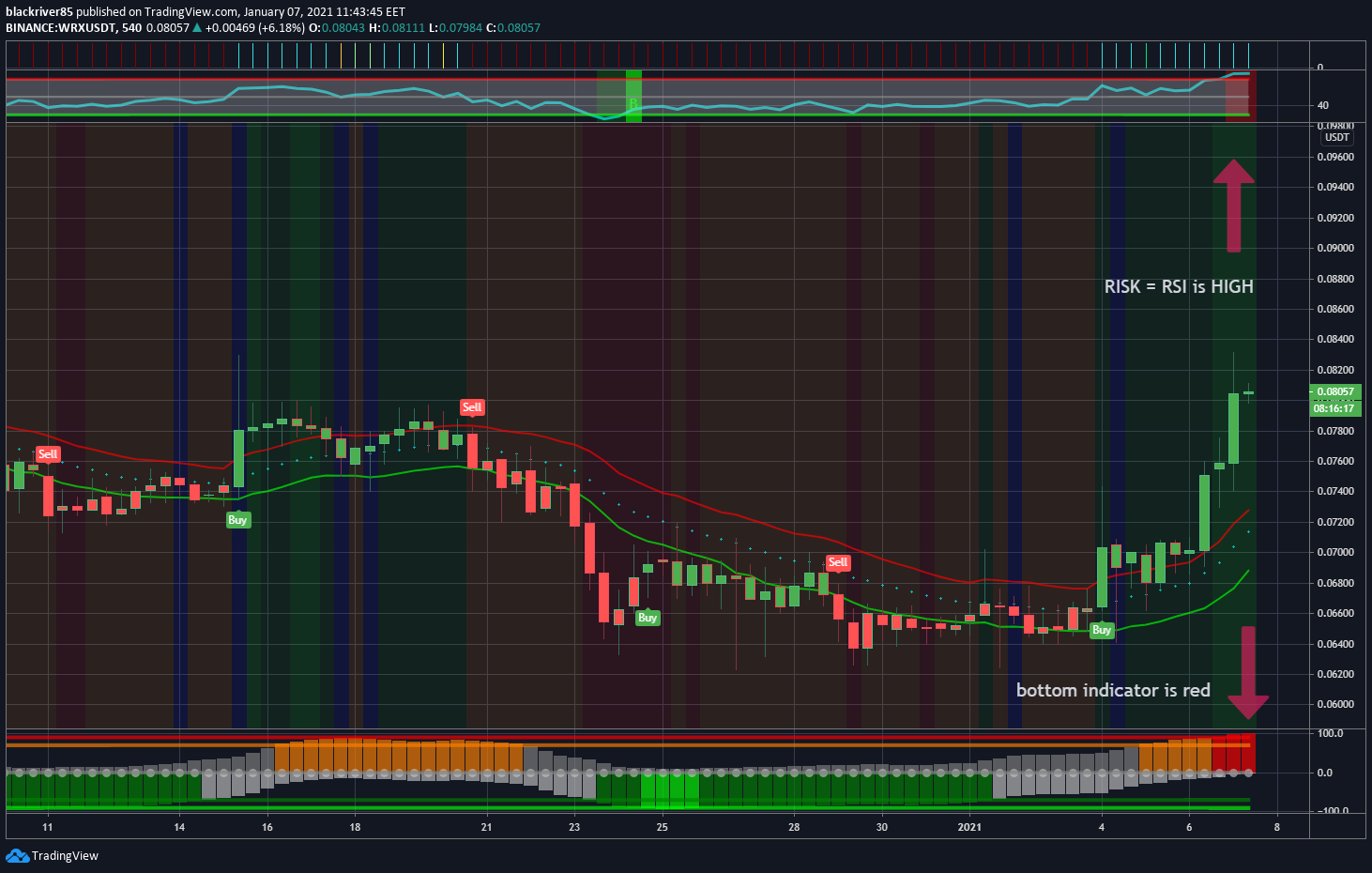1372x873 pixels.
Task: Click the 0.07400 price axis label
Action: coord(1335,491)
